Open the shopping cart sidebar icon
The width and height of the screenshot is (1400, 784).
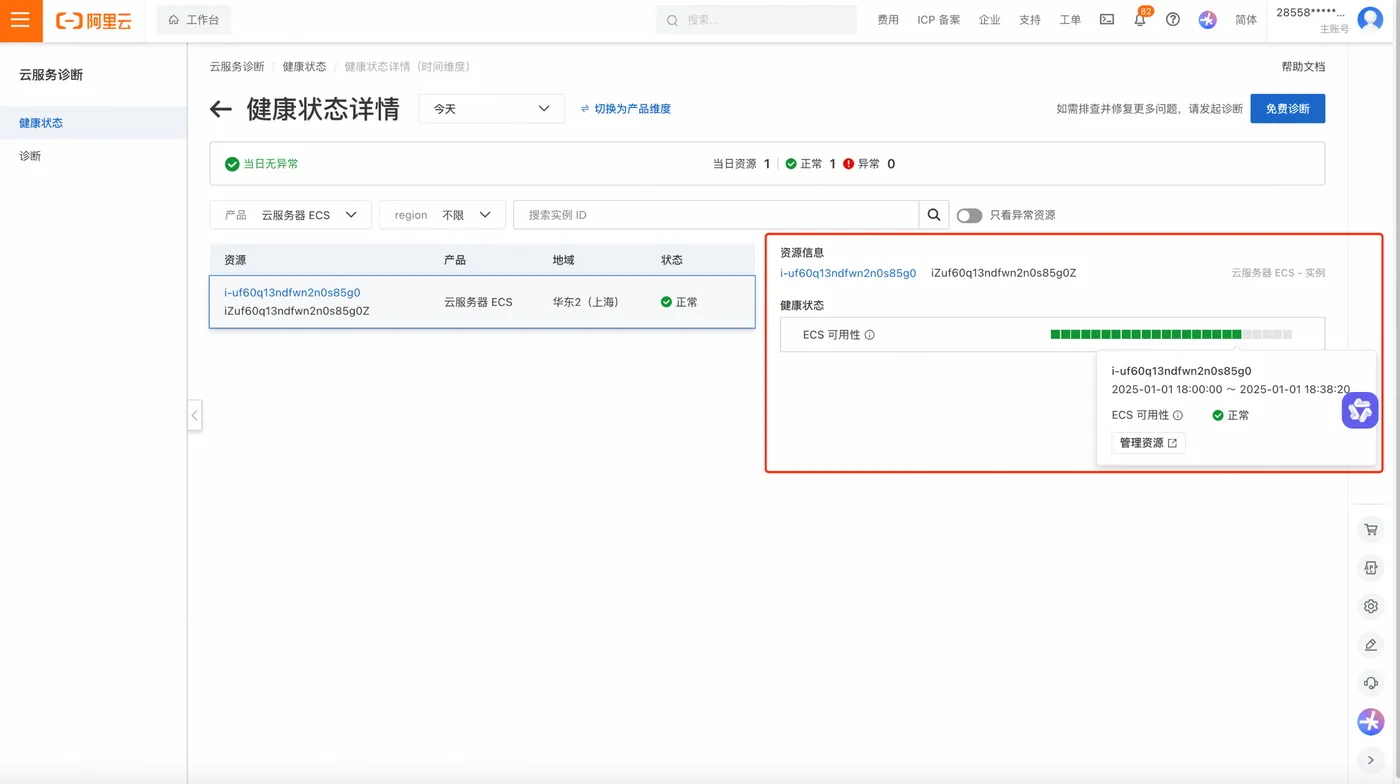[1371, 530]
